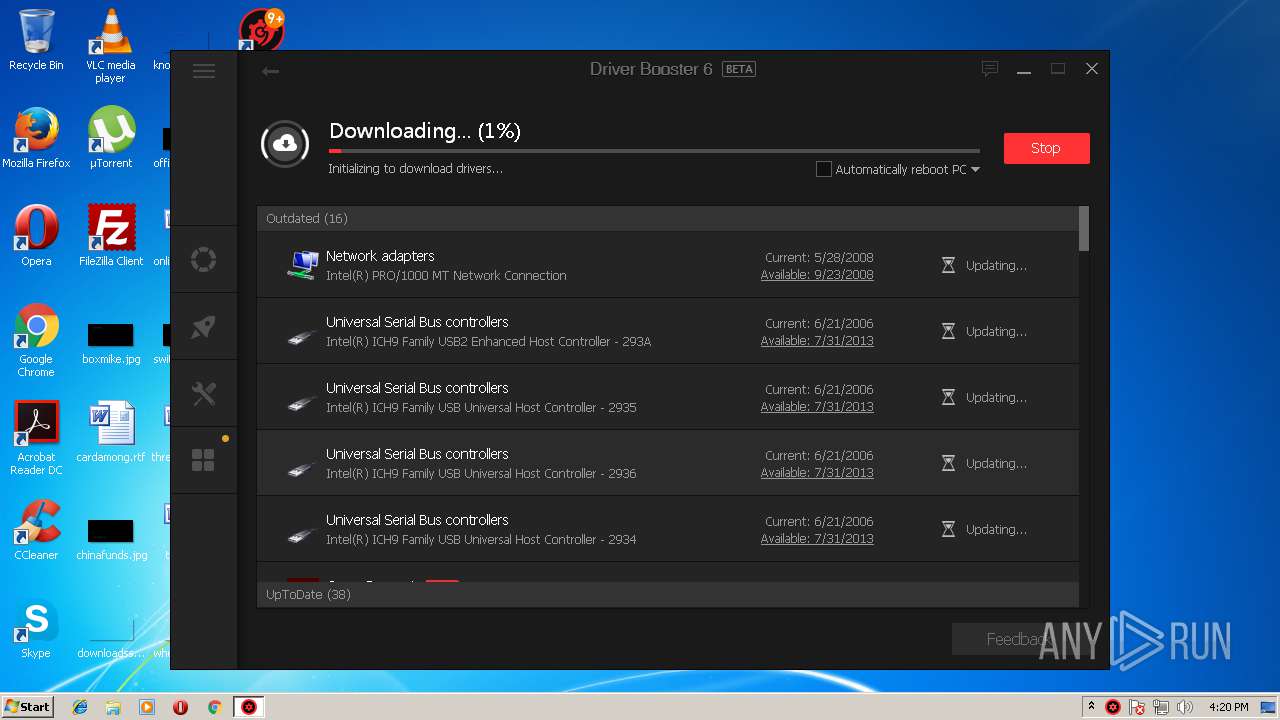Viewport: 1280px width, 720px height.
Task: Open Acrobat Reader DC desktop shortcut
Action: [36, 438]
